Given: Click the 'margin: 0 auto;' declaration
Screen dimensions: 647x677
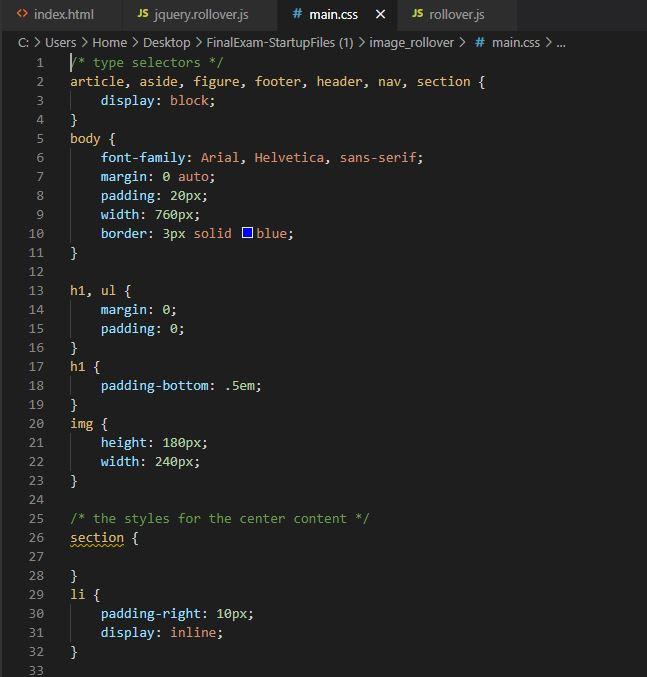Looking at the screenshot, I should [x=158, y=177].
